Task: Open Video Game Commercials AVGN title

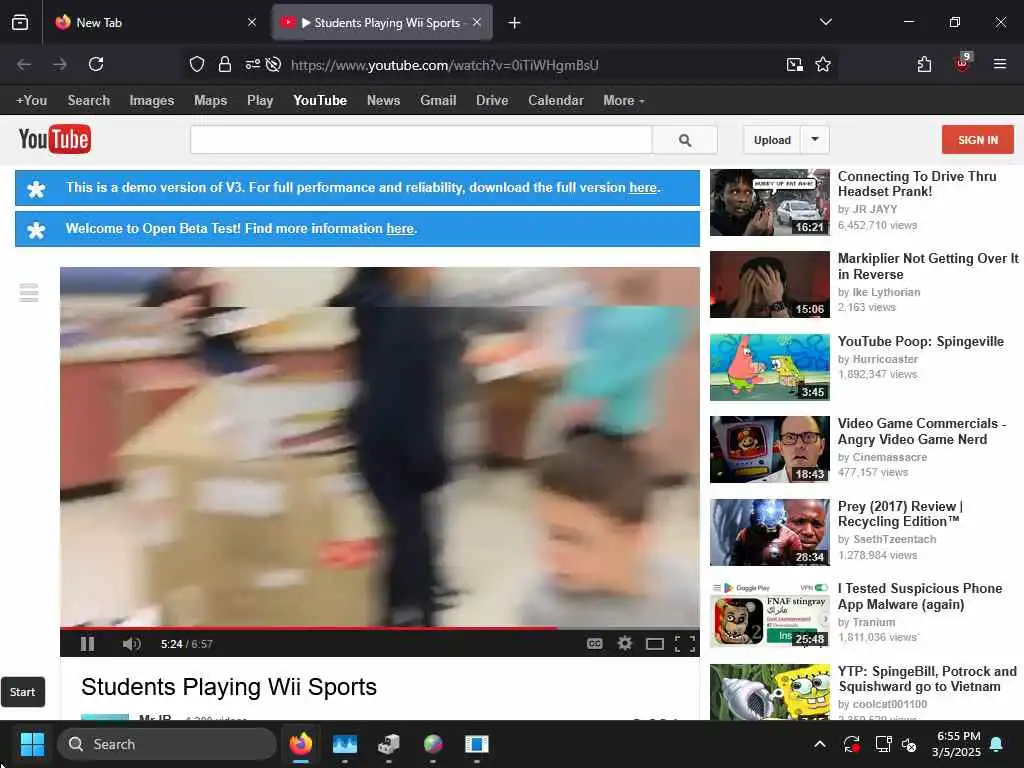Action: point(921,431)
